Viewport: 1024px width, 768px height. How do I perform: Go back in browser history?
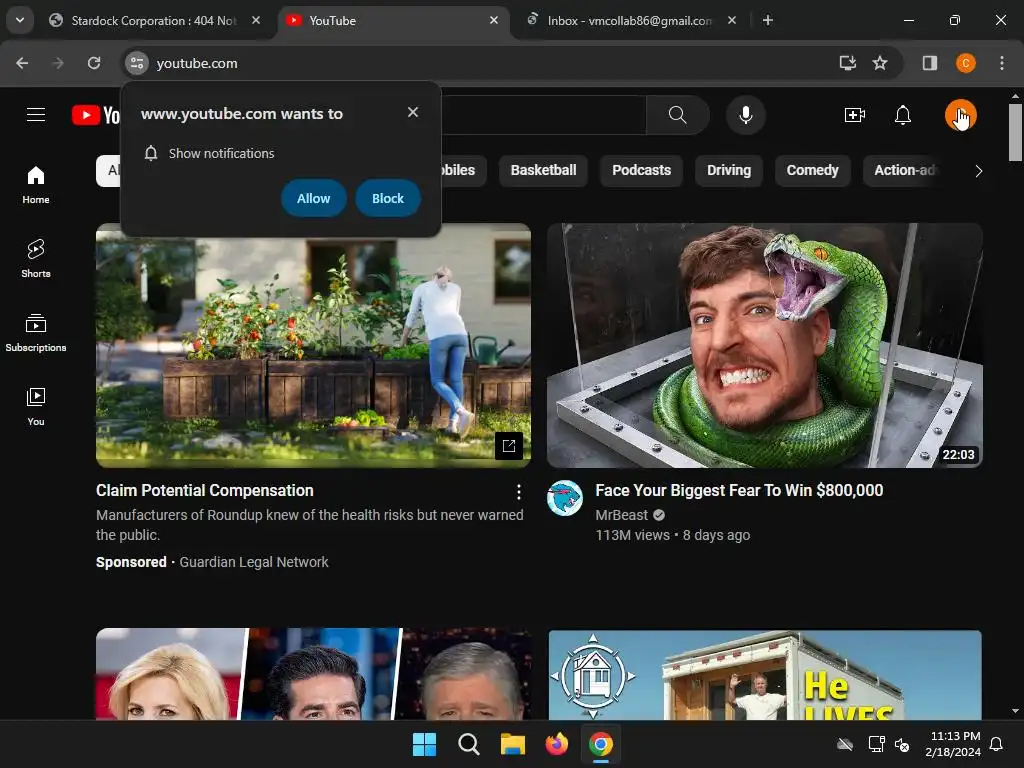(22, 63)
